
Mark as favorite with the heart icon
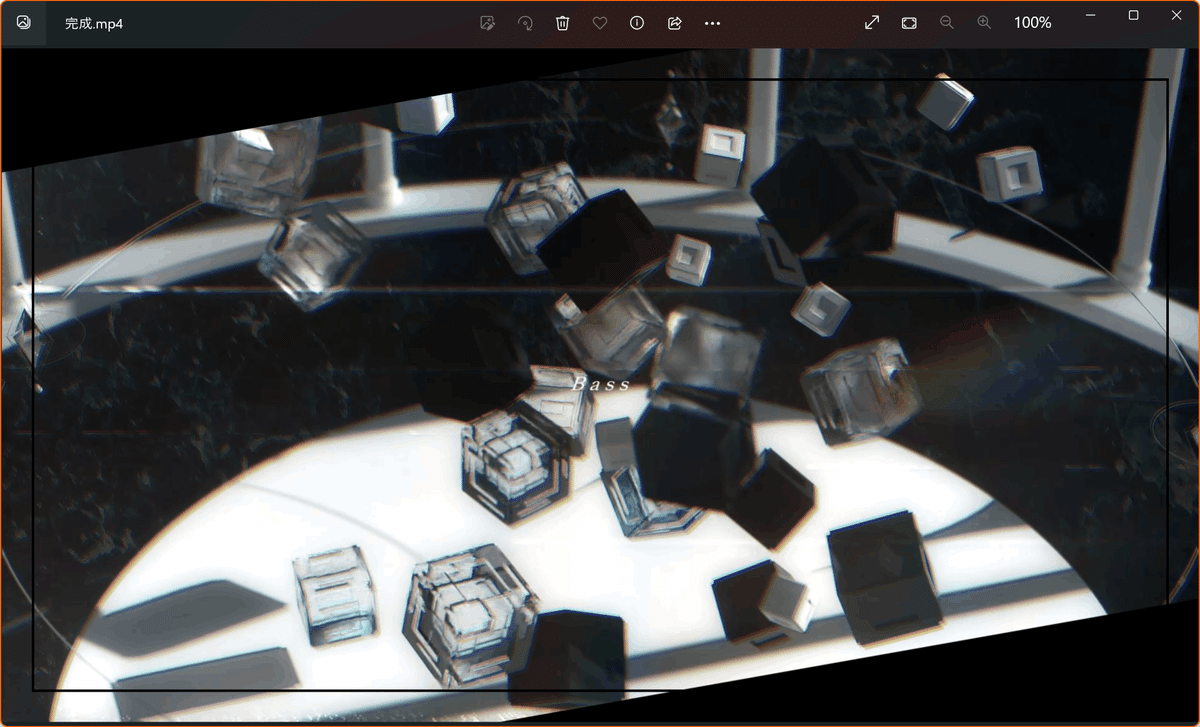pyautogui.click(x=600, y=23)
